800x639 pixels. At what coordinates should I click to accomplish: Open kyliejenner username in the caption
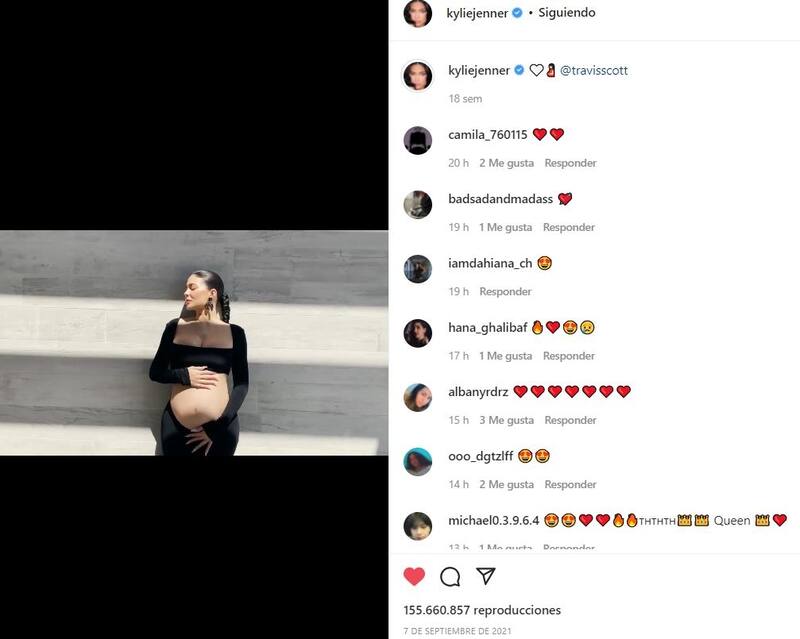479,70
